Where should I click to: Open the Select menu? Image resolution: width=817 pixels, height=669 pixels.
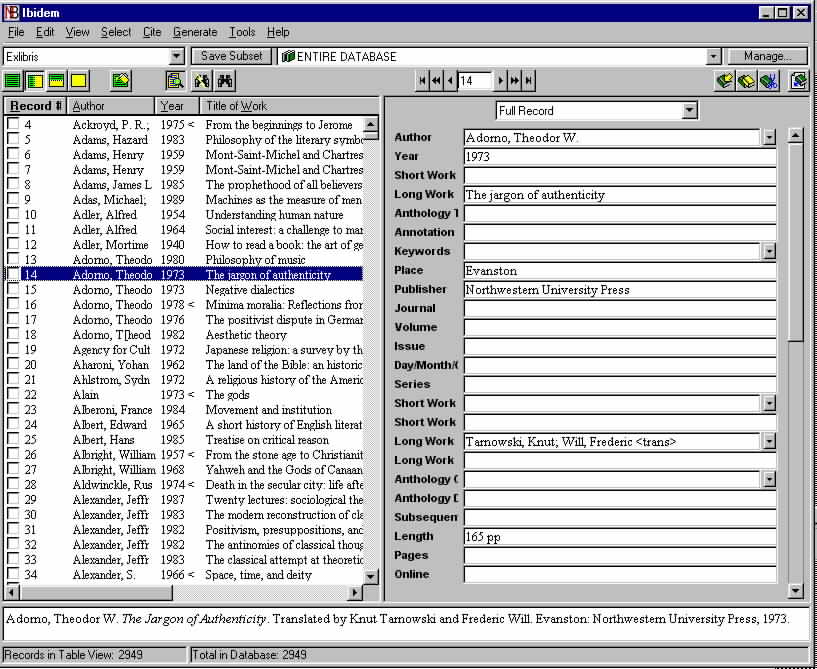(116, 32)
